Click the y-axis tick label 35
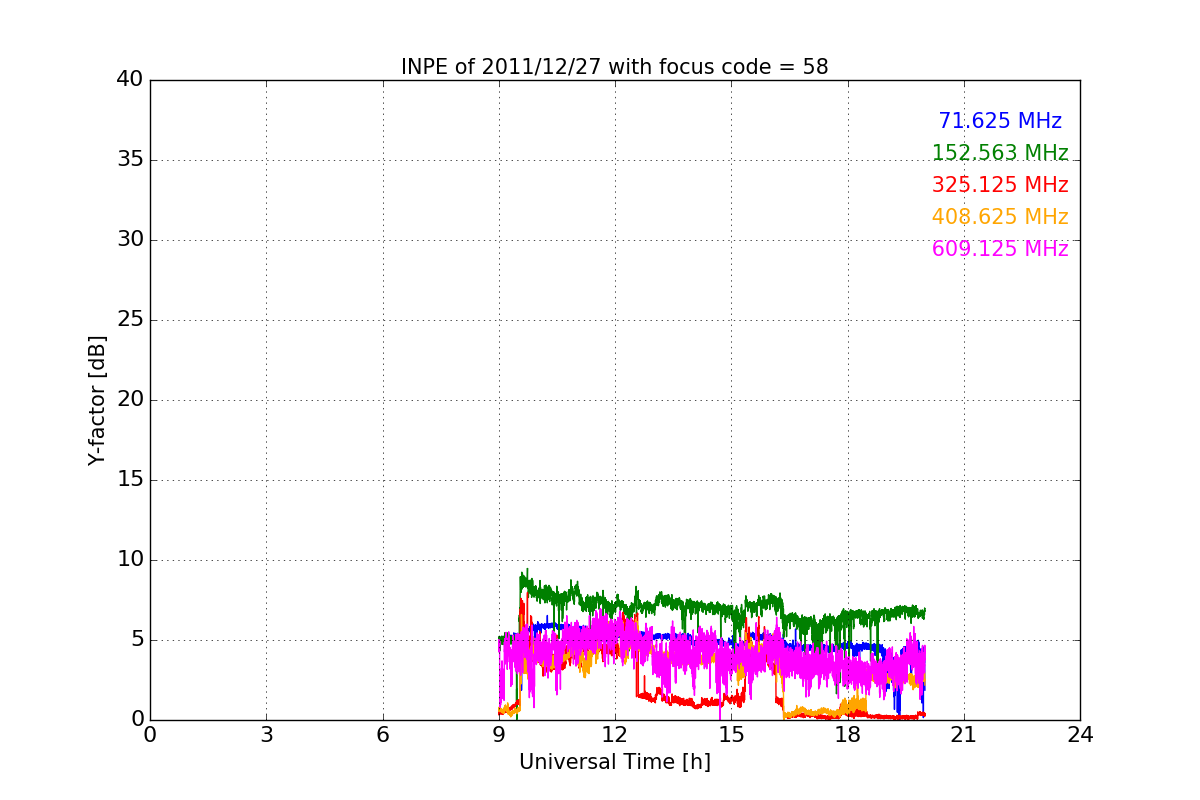 click(130, 160)
